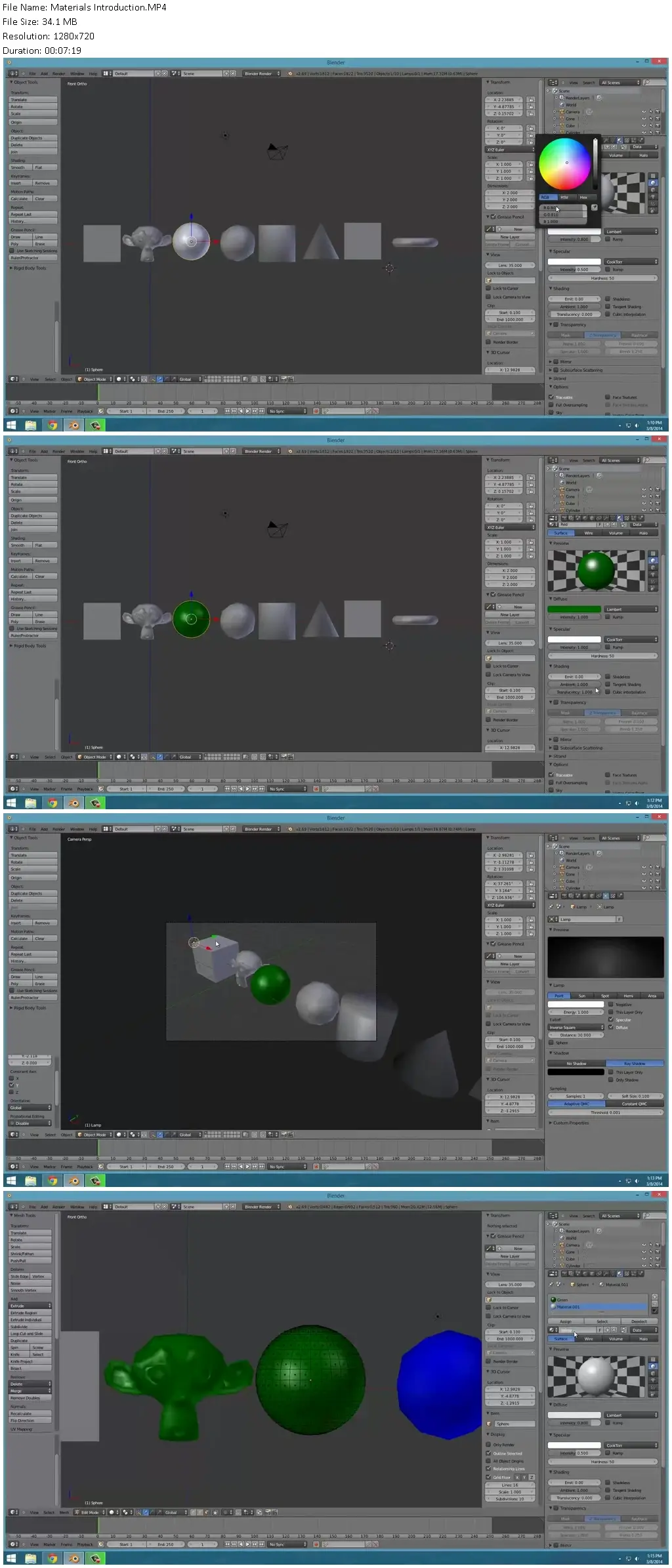Click the timeline auto-keyframe record button in first screenshot

pos(316,411)
